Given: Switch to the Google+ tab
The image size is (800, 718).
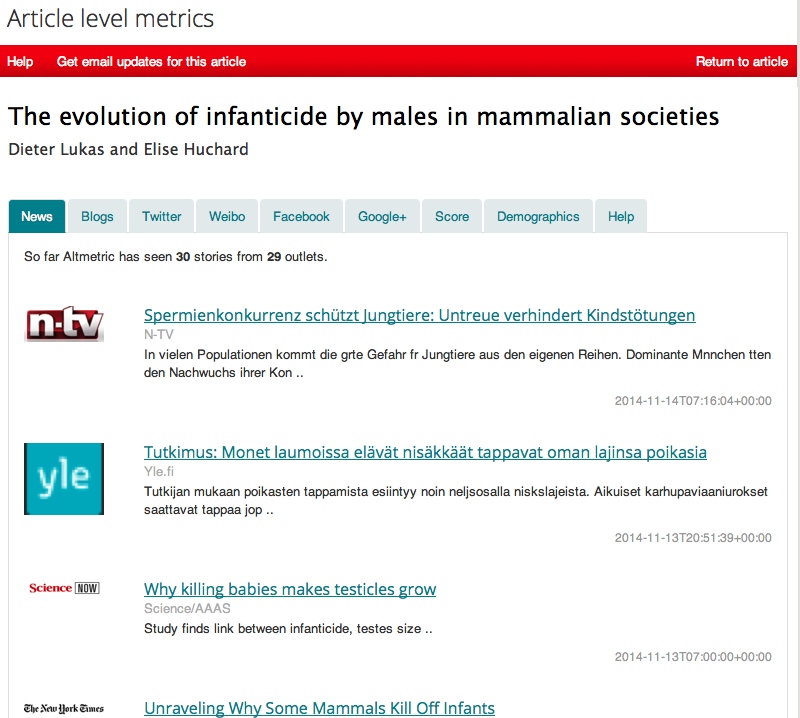Looking at the screenshot, I should pos(382,216).
